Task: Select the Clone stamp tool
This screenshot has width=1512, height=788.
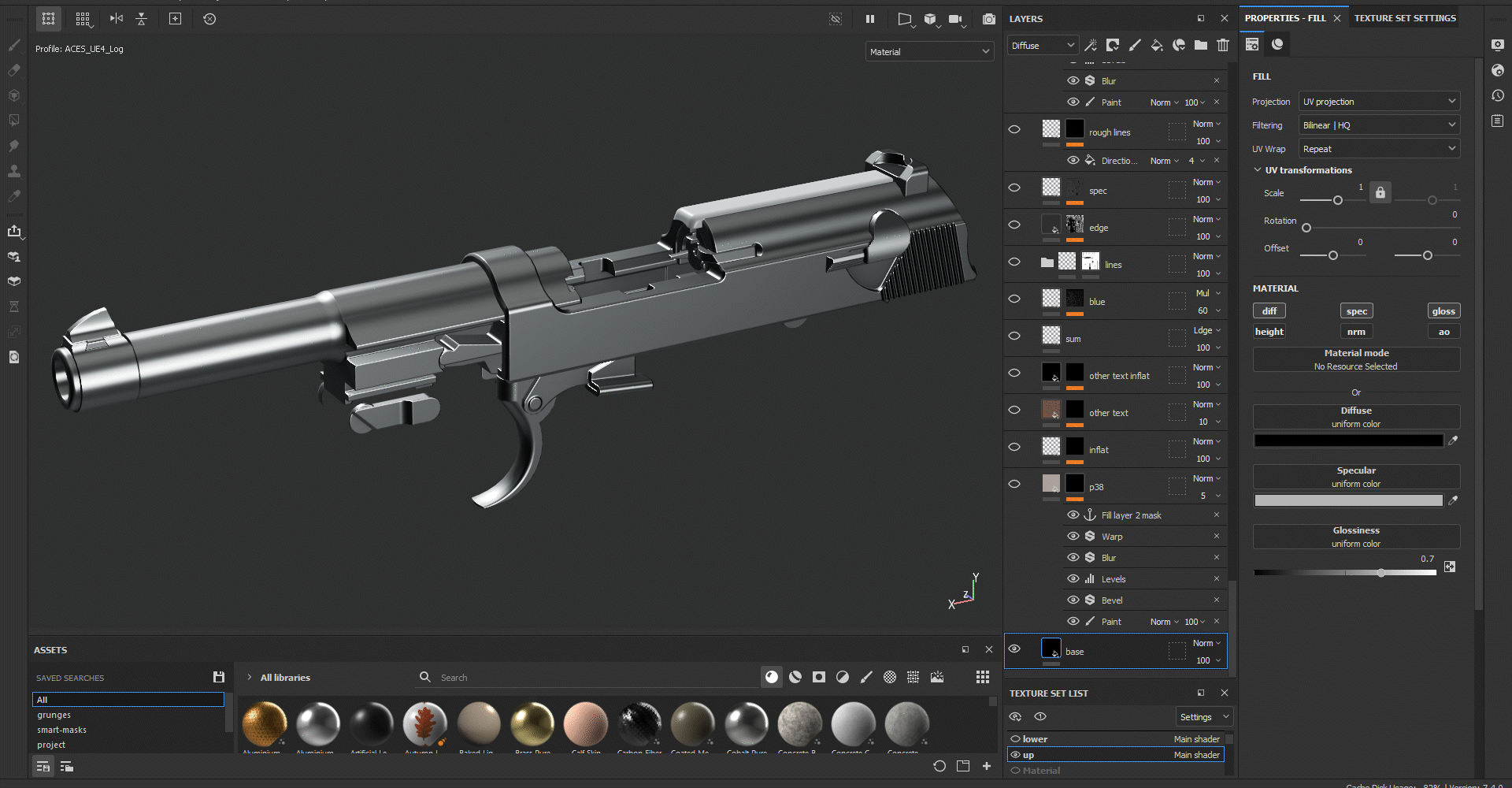Action: (14, 170)
